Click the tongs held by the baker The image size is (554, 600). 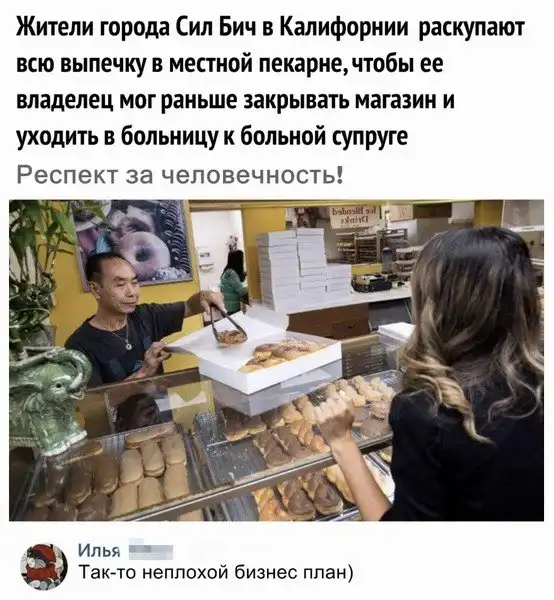[225, 325]
